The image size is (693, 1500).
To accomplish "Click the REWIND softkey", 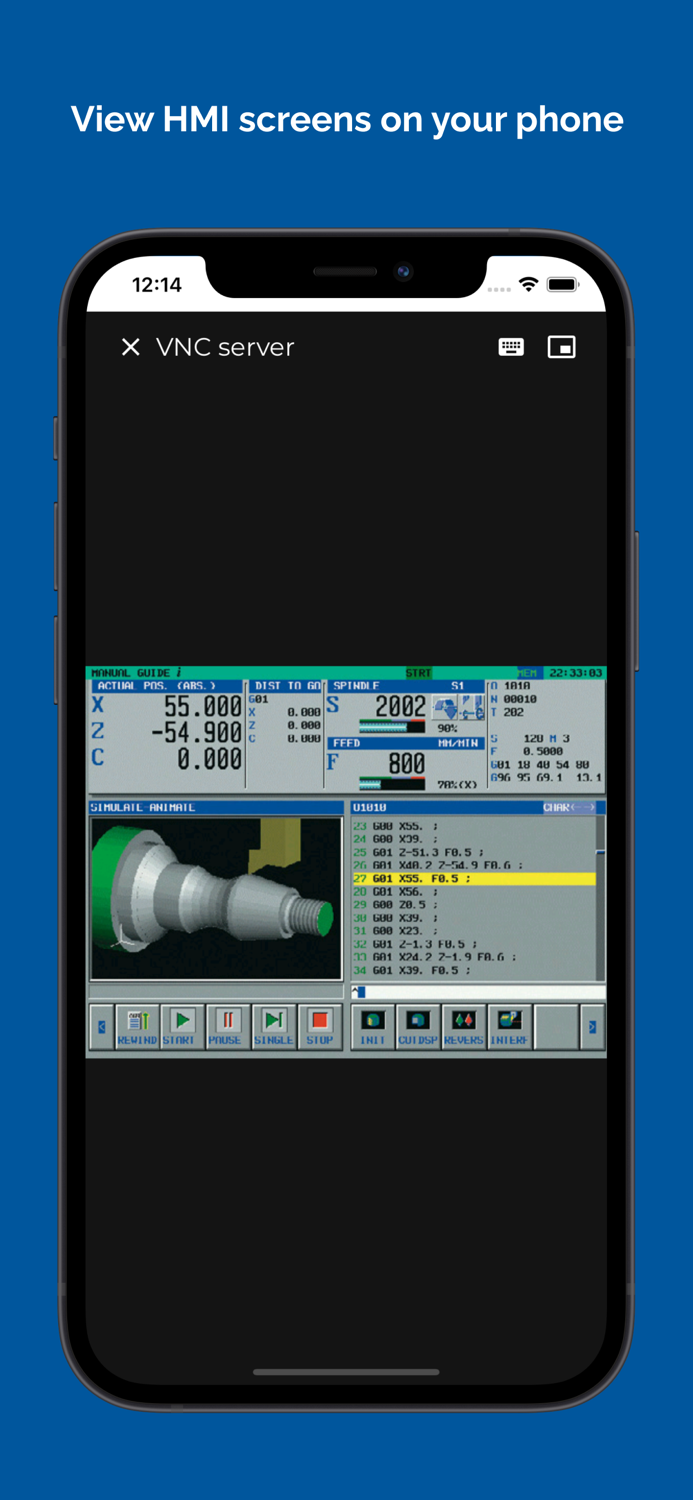I will coord(137,1027).
